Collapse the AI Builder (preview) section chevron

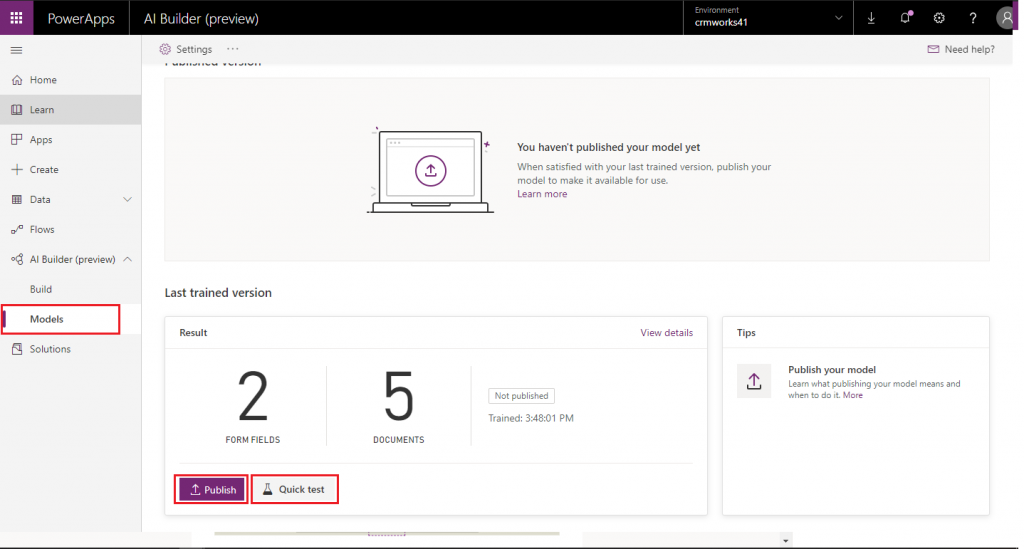[127, 259]
